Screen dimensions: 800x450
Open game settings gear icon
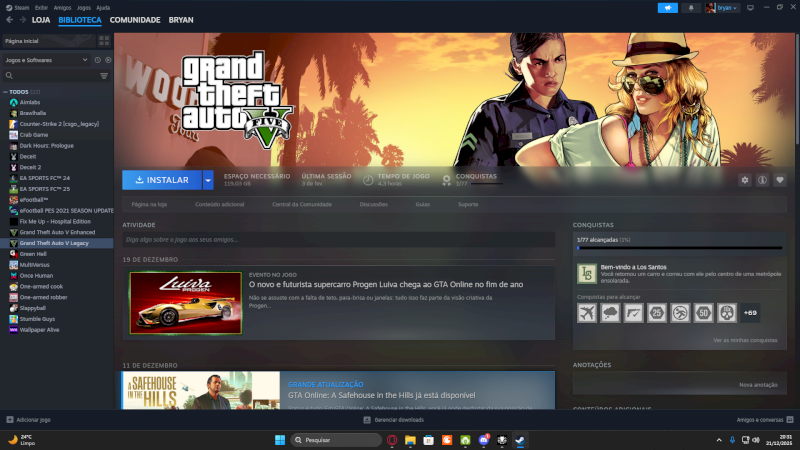coord(745,180)
